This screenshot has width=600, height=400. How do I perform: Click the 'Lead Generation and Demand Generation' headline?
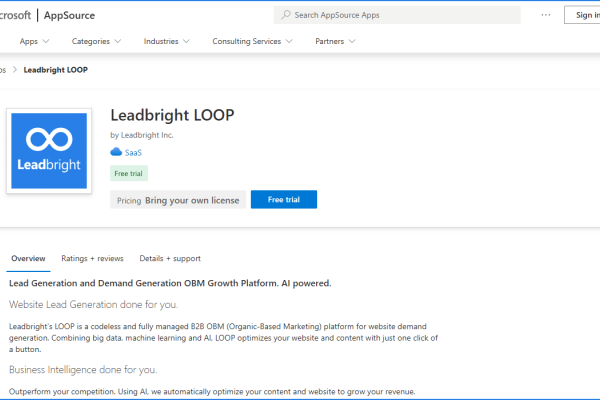[x=170, y=283]
